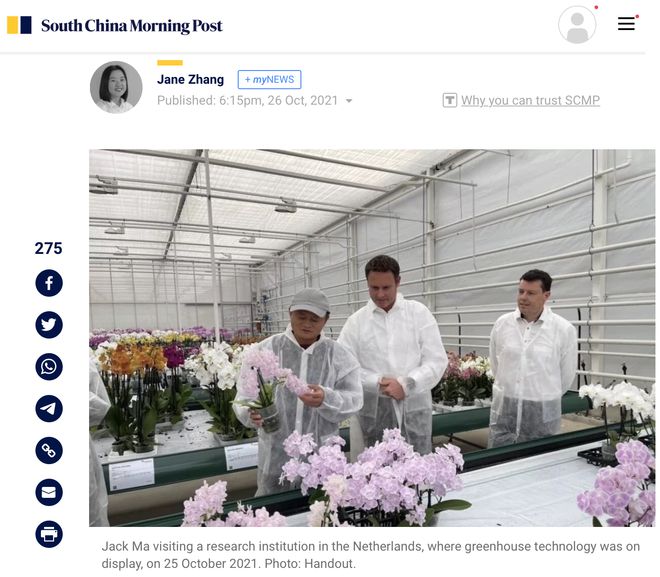Open user account profile icon
The width and height of the screenshot is (660, 577).
pos(577,24)
